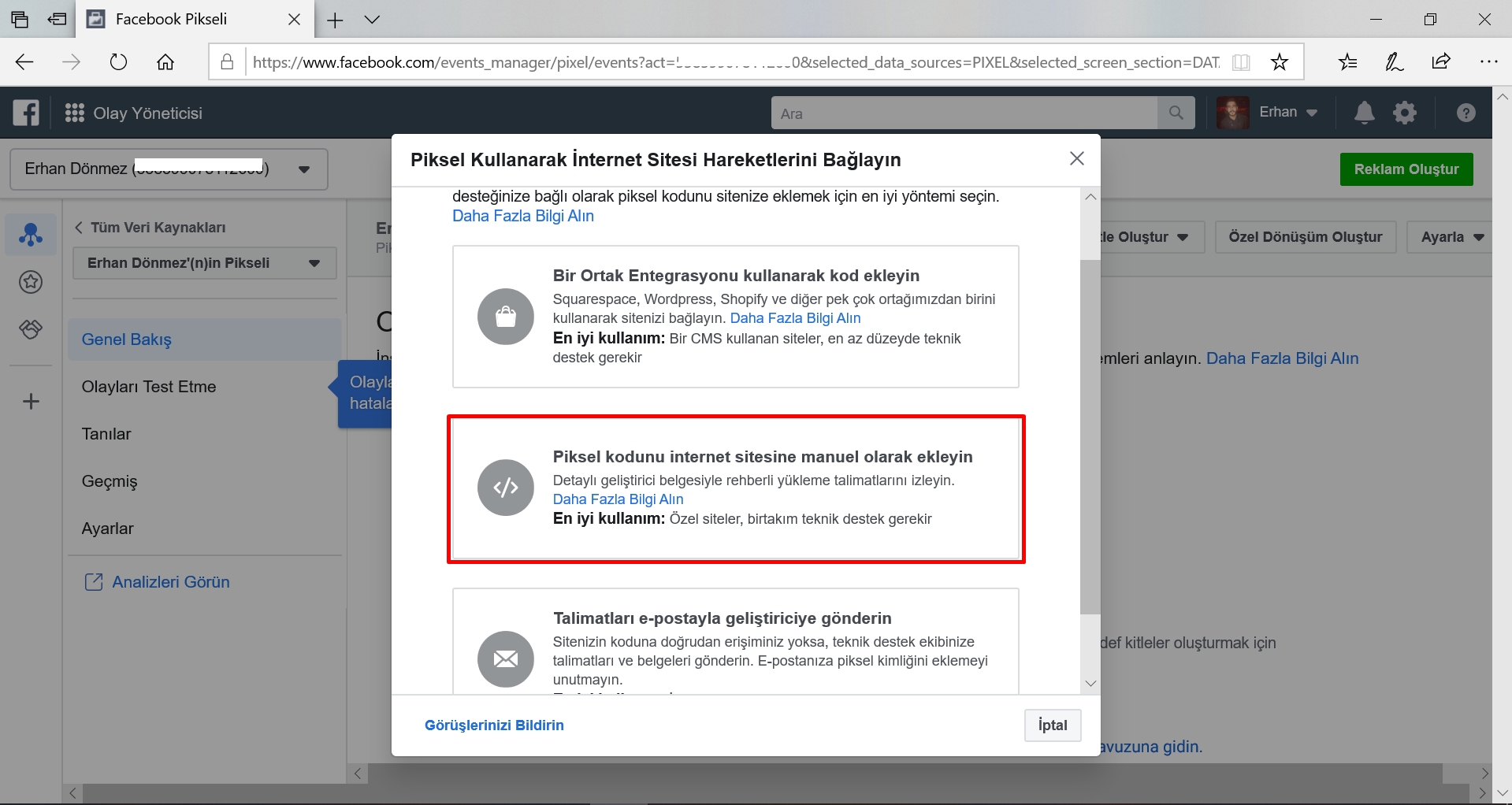Go to browser home page
The width and height of the screenshot is (1512, 805).
(165, 61)
